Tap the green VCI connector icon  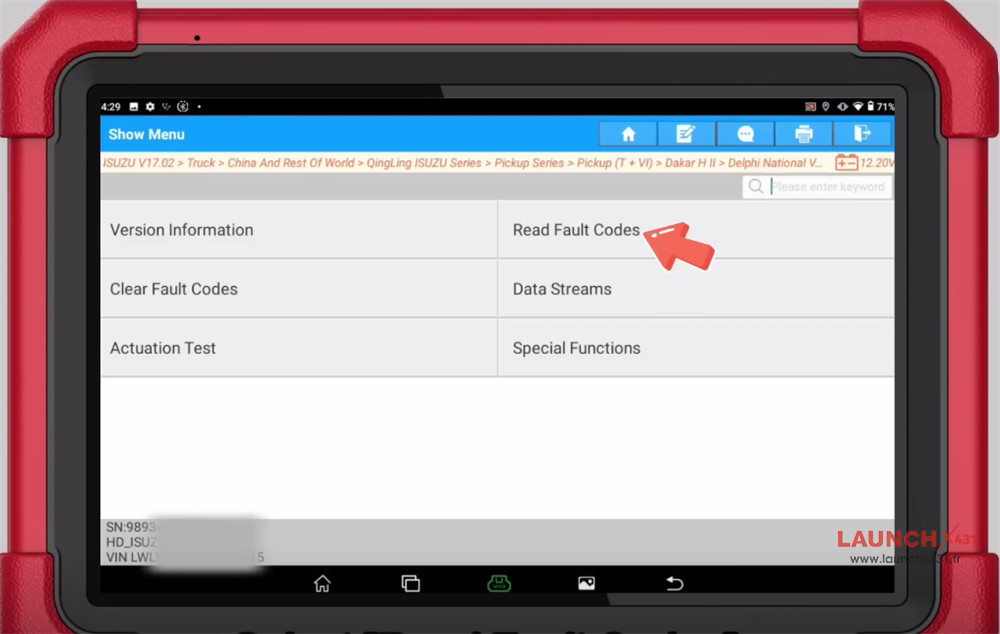[x=499, y=583]
